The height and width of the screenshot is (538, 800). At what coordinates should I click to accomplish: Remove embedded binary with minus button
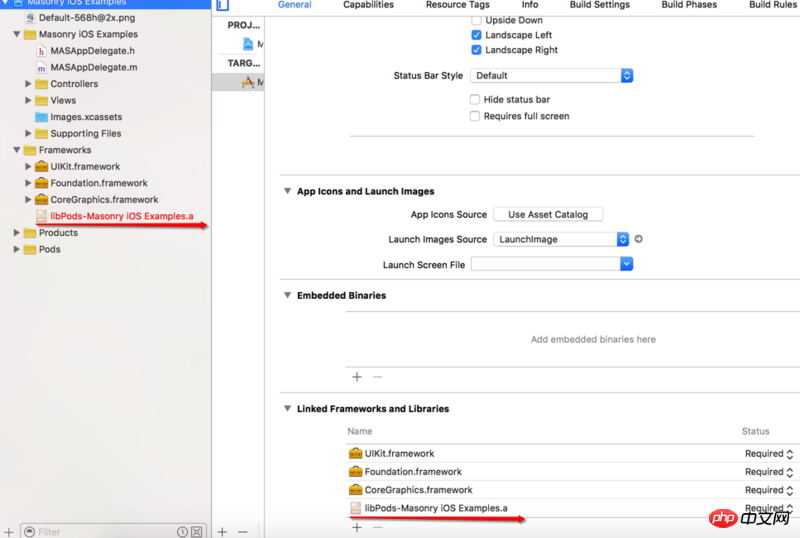[378, 377]
